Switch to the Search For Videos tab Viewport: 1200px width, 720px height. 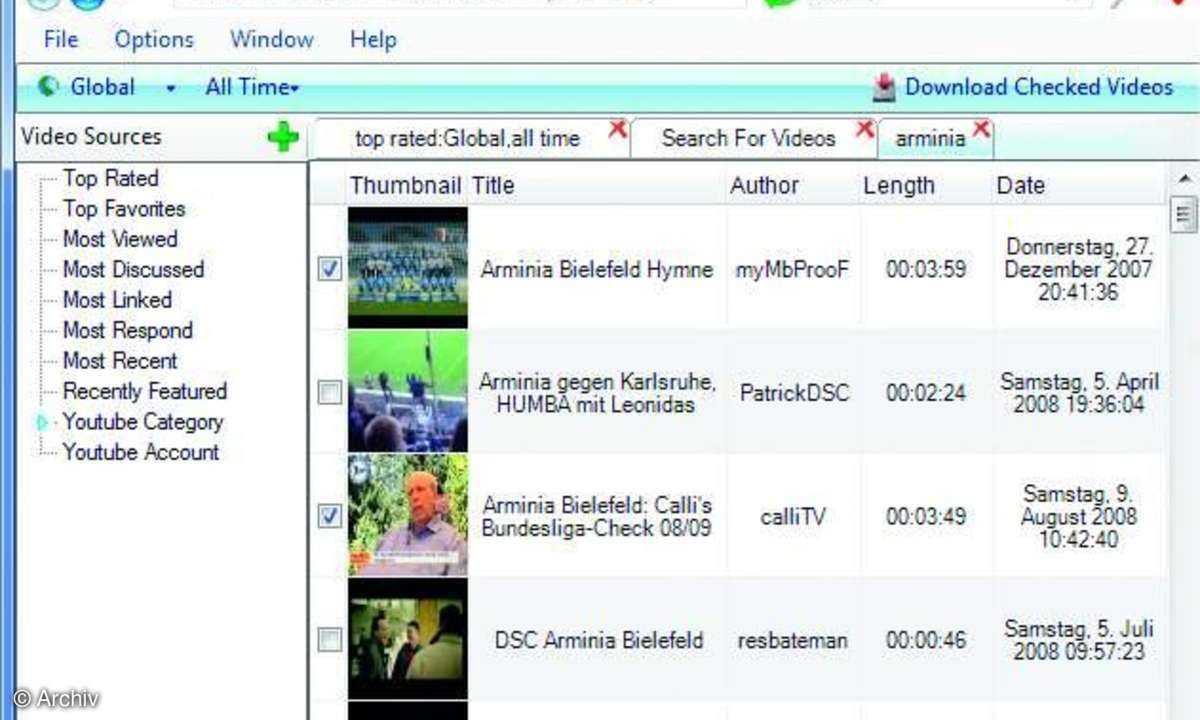pos(748,139)
